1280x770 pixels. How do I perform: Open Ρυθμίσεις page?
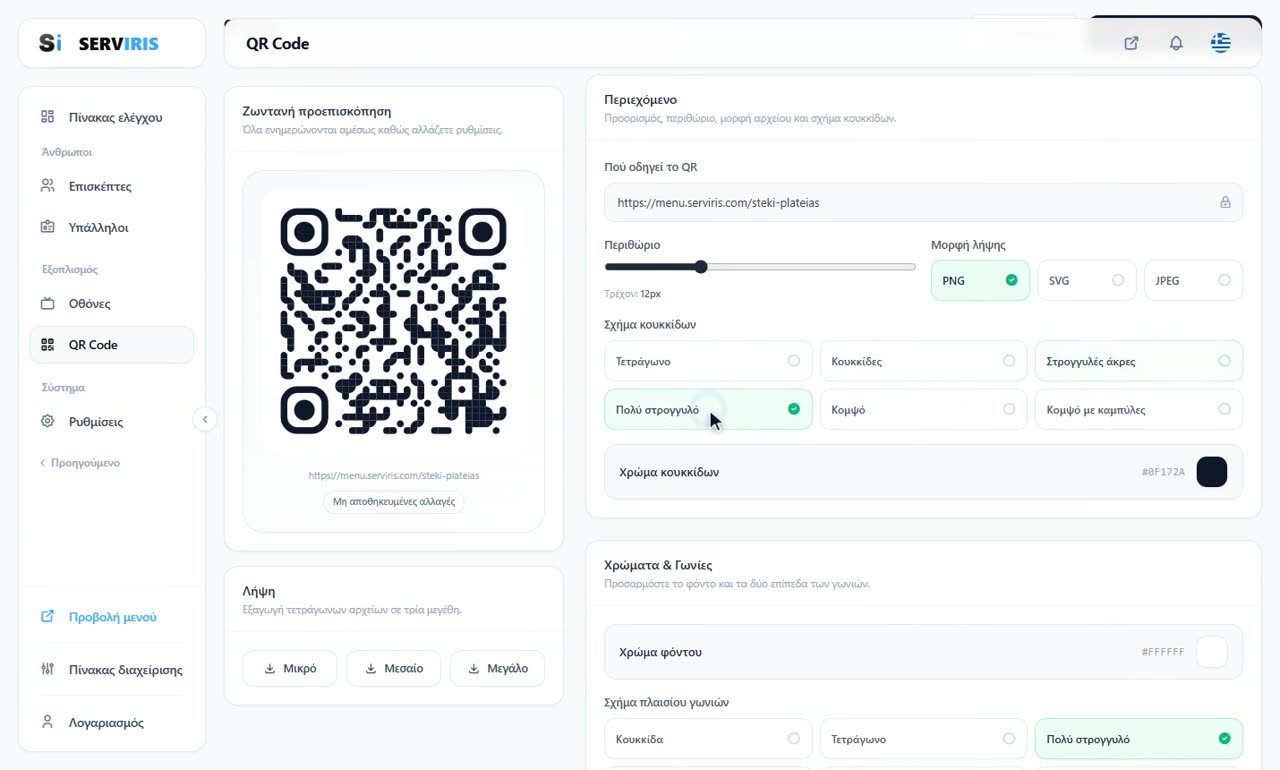click(x=112, y=421)
